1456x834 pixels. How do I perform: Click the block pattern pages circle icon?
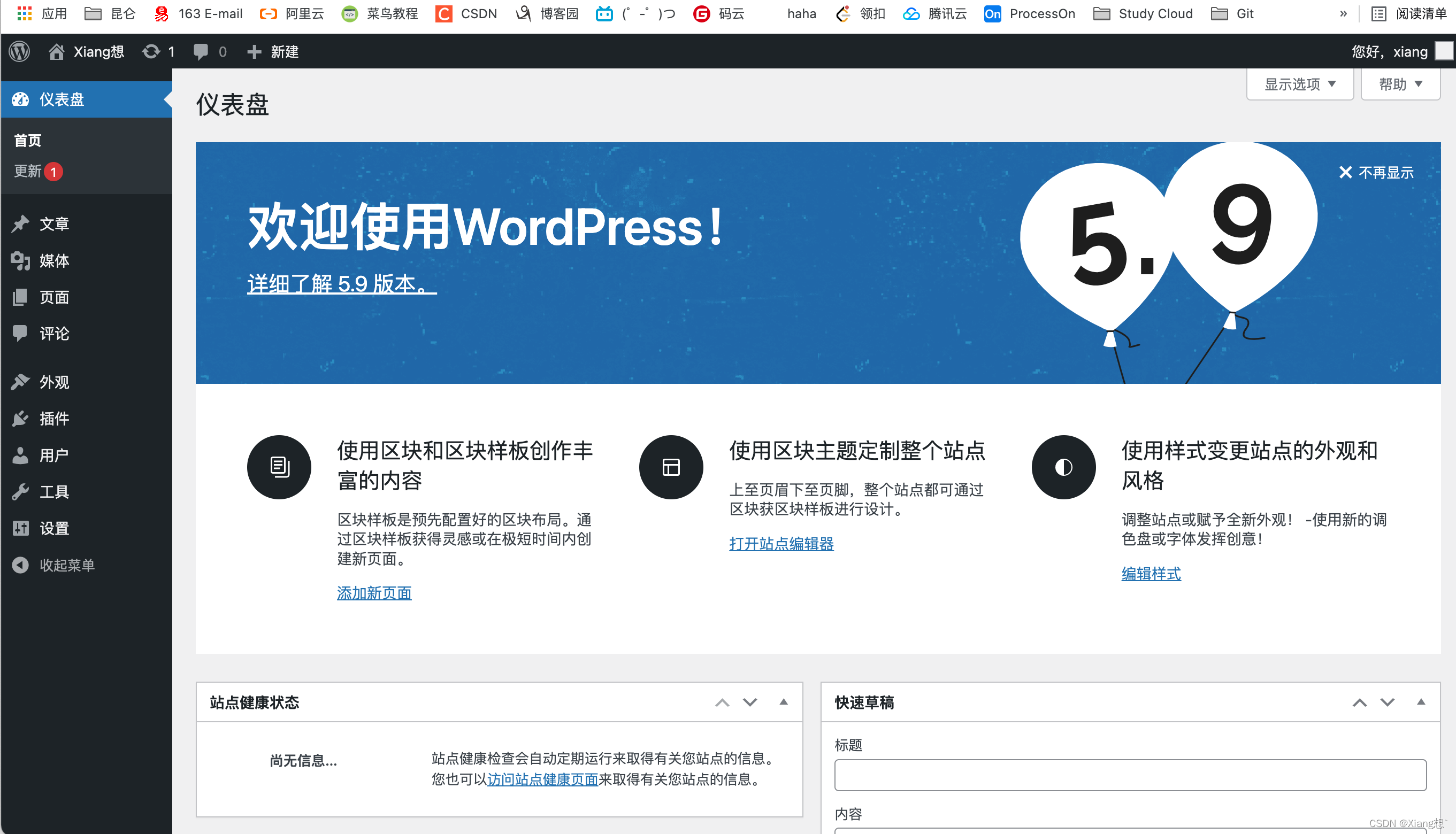point(279,467)
